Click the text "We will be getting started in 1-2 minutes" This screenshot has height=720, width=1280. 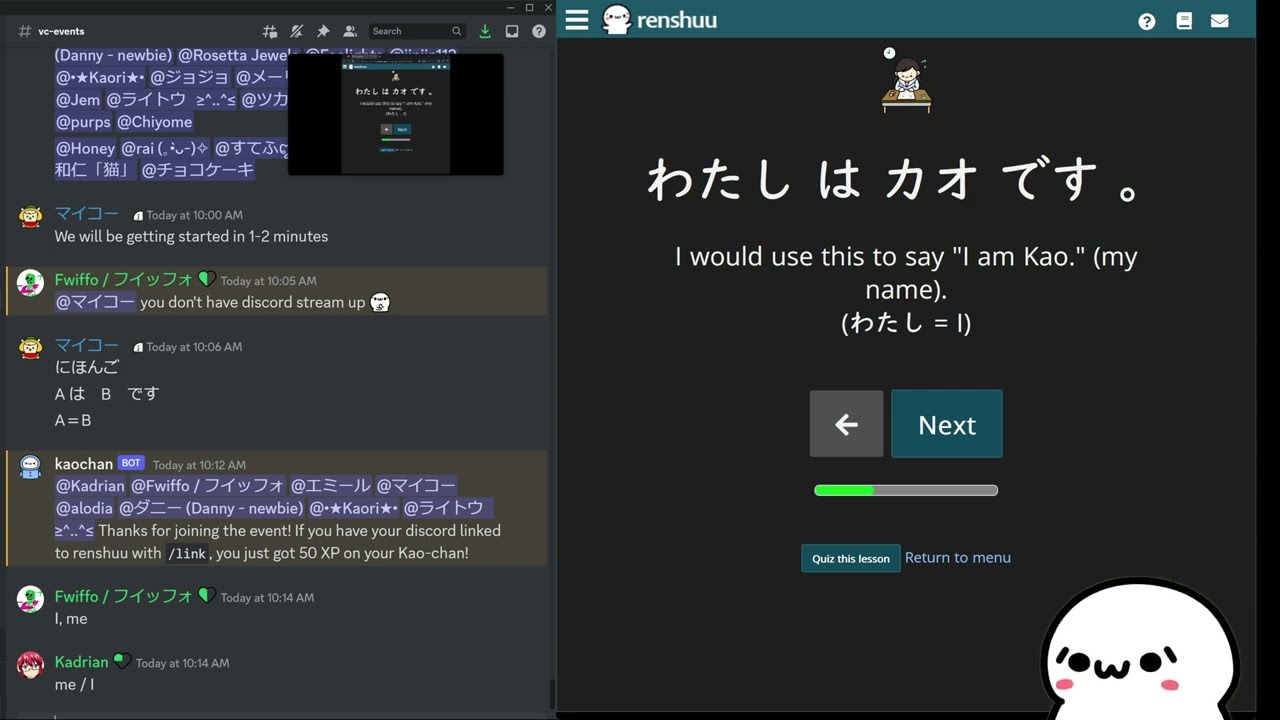[191, 237]
